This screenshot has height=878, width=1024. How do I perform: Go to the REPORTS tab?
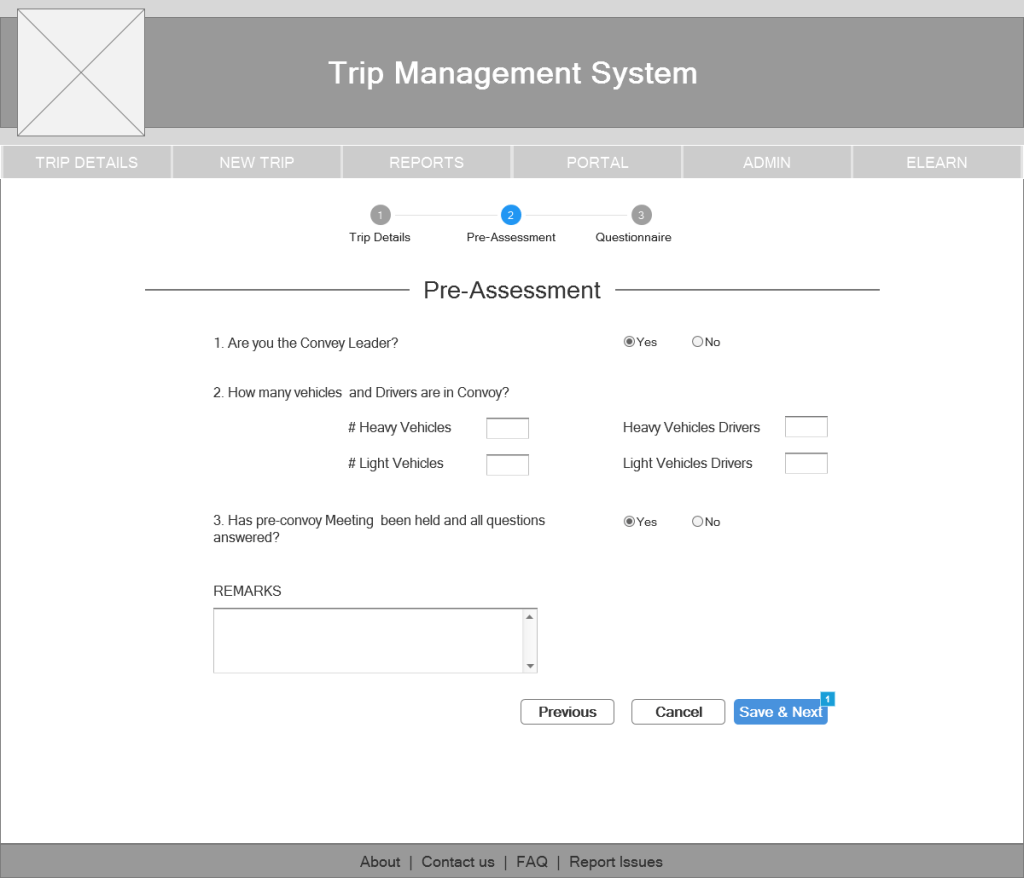427,162
